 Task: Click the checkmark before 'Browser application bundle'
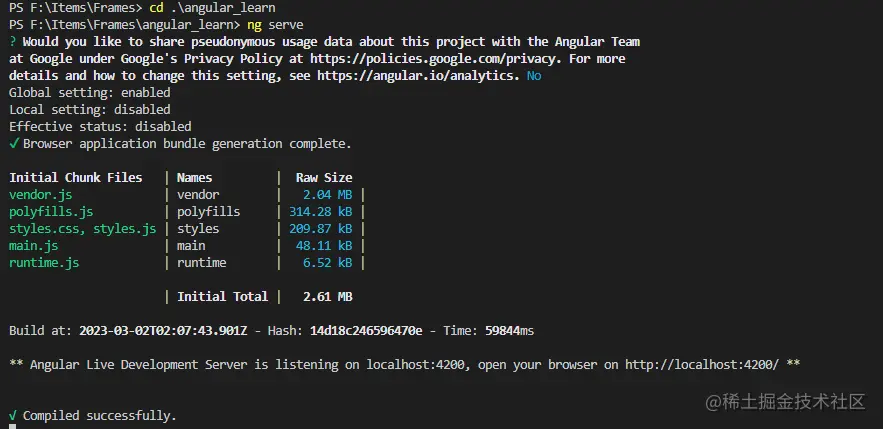coord(13,143)
